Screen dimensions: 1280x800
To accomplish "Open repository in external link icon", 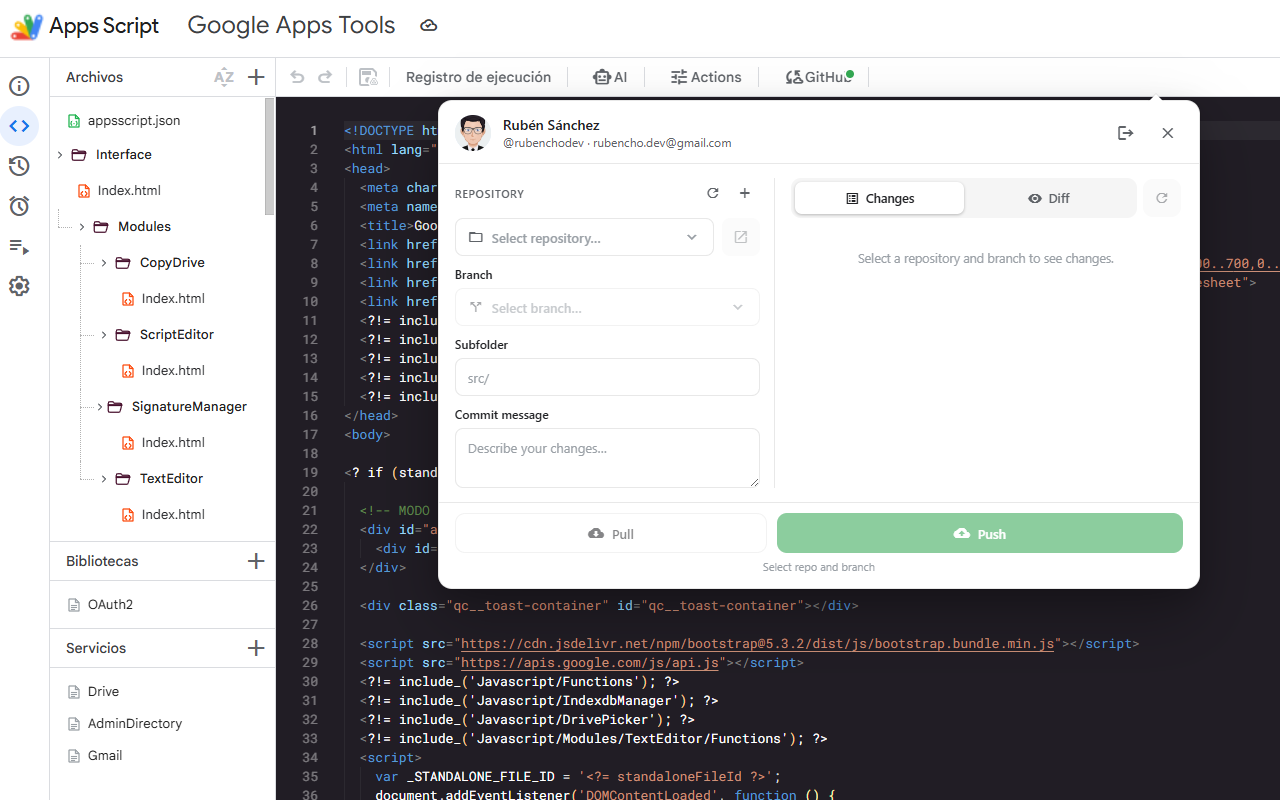I will (x=741, y=238).
